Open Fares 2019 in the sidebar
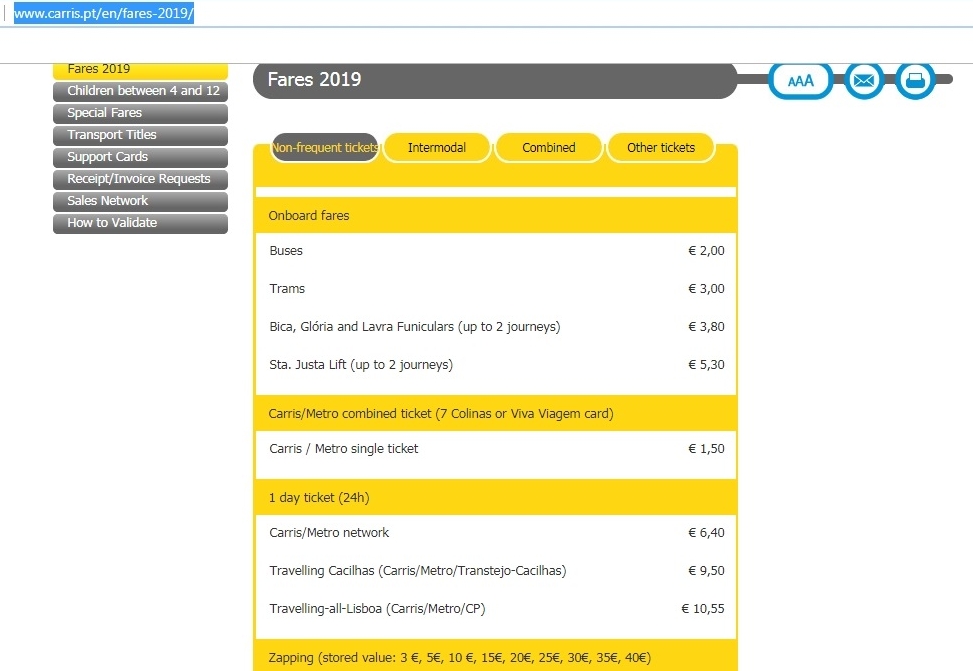973x671 pixels. [140, 70]
